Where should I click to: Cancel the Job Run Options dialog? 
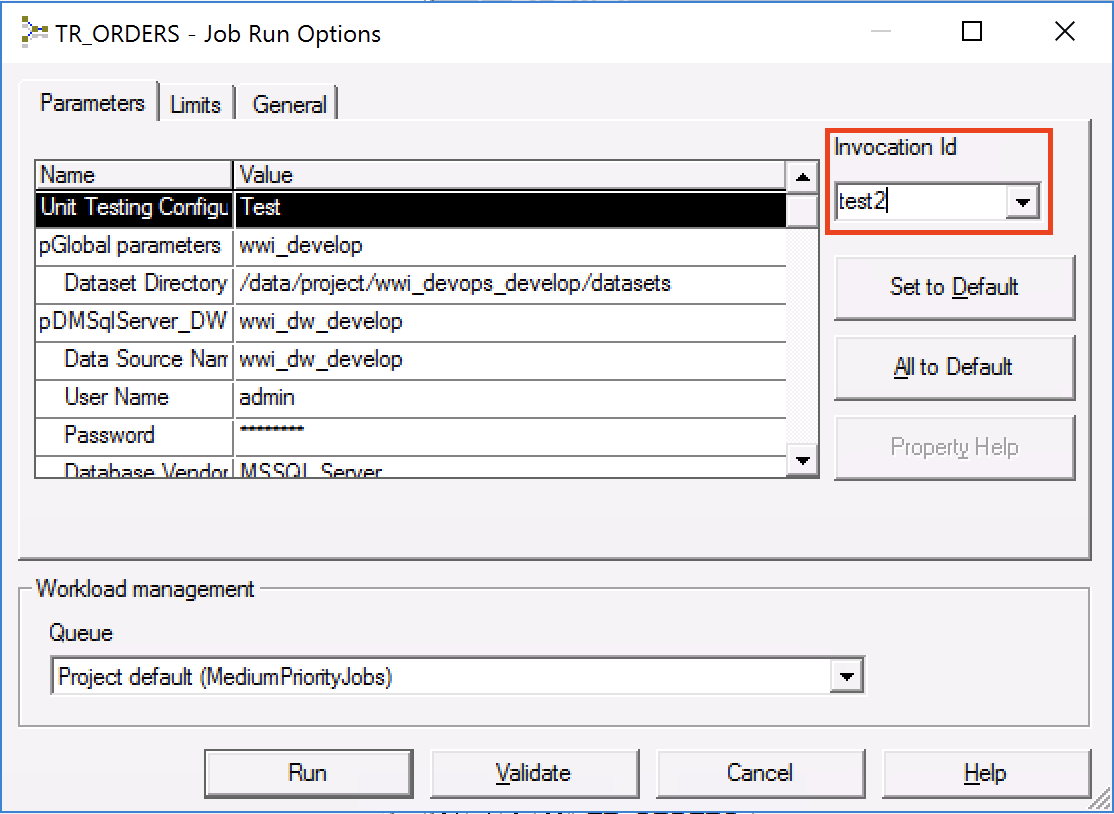759,773
